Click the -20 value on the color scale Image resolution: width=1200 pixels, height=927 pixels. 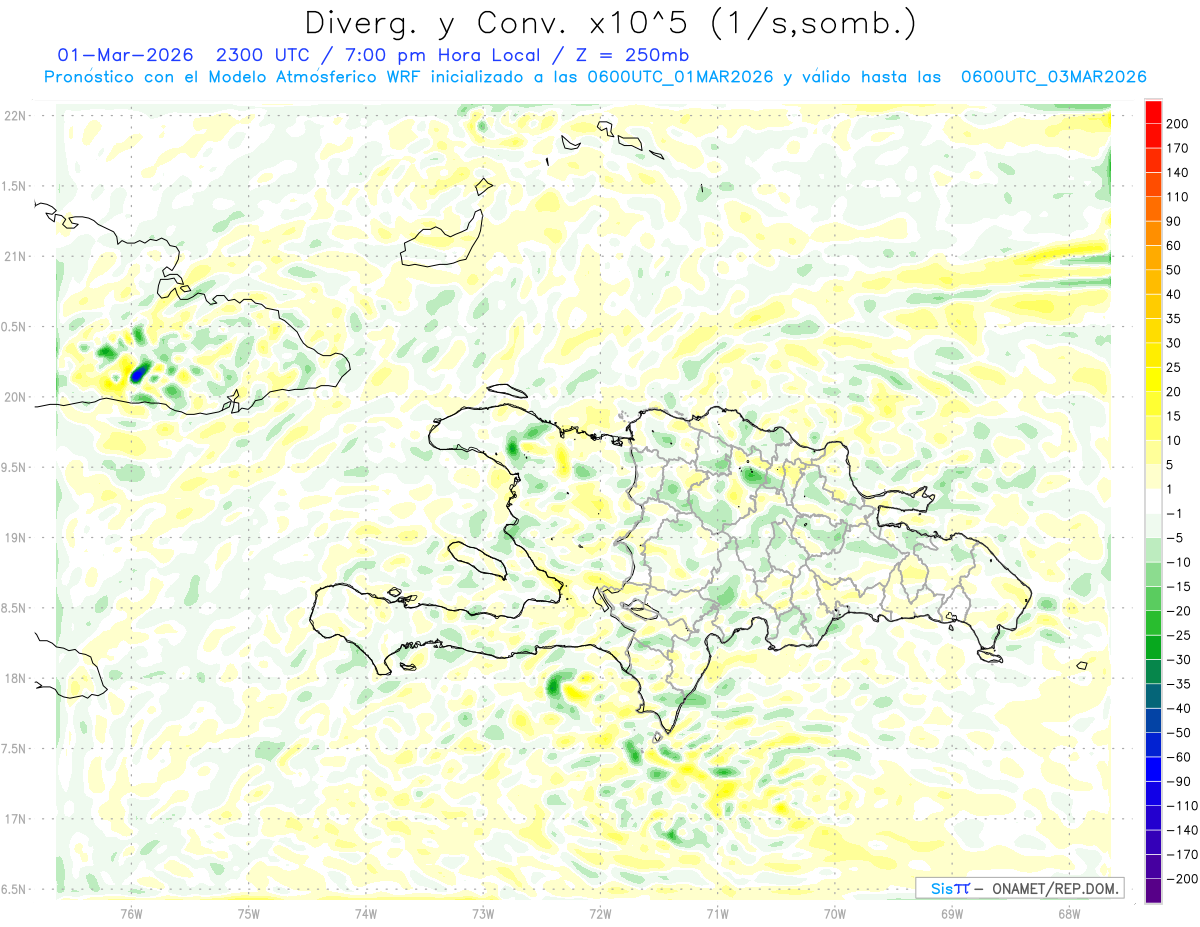(x=1180, y=611)
